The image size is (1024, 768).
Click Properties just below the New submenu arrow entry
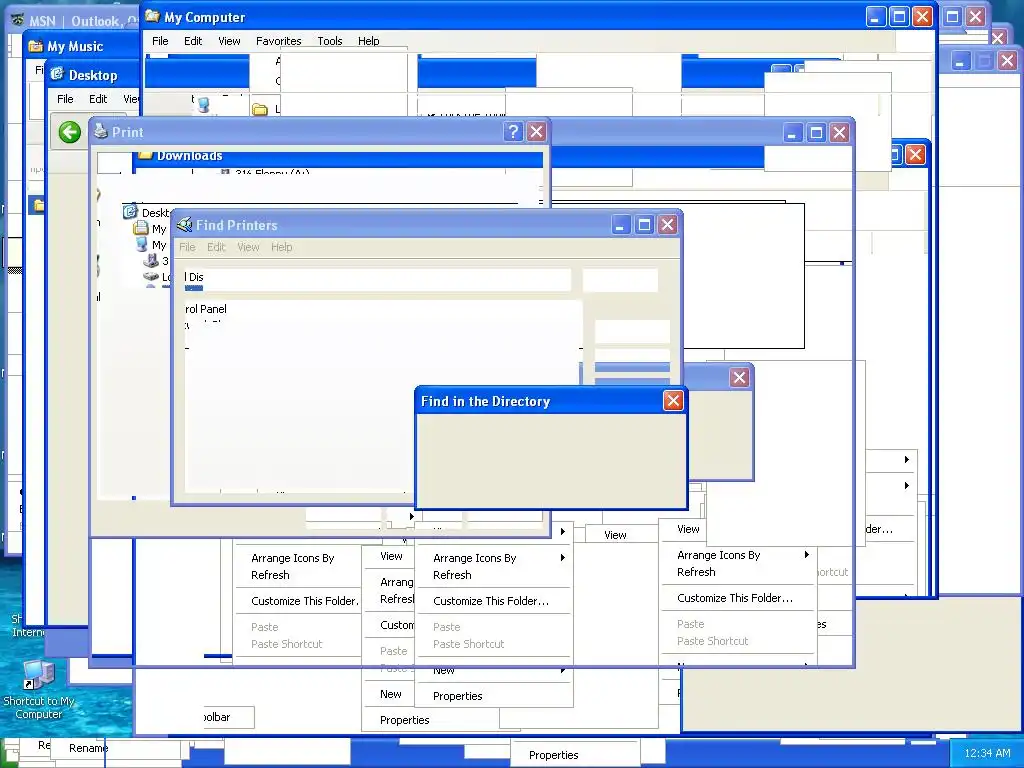pos(458,696)
